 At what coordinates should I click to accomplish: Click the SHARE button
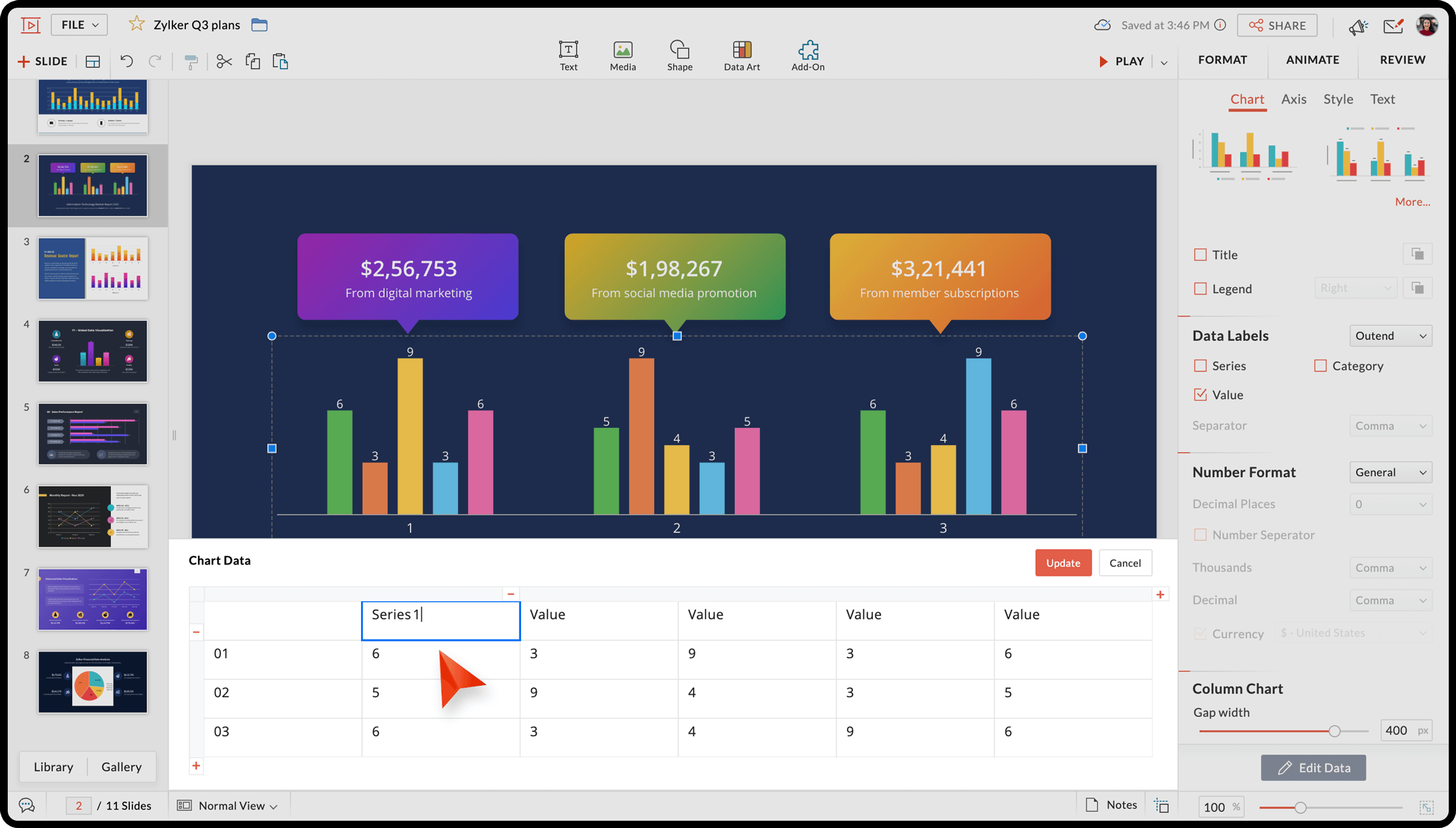[x=1277, y=26]
